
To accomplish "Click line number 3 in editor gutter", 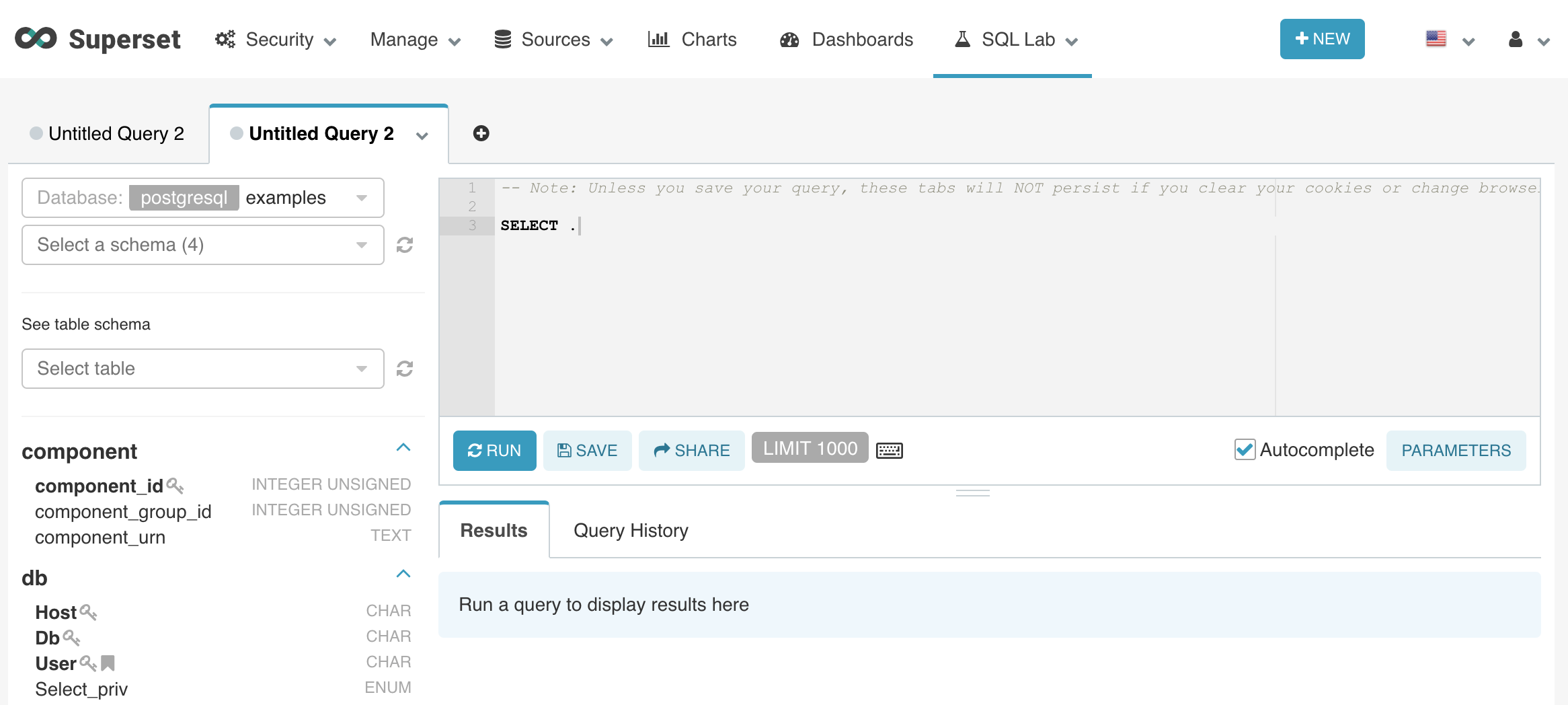I will point(472,225).
